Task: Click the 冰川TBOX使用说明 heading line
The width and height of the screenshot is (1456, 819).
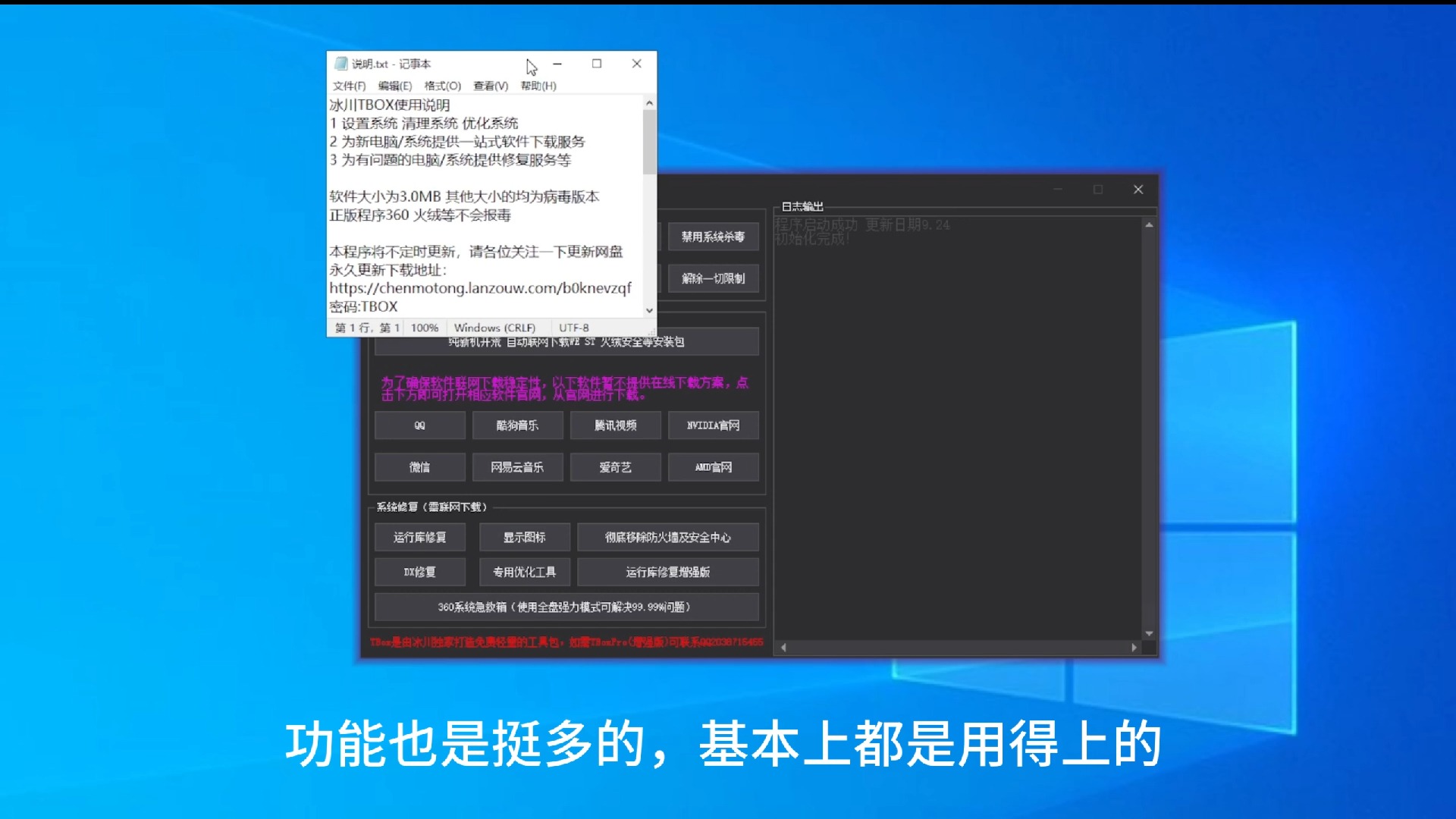Action: (390, 105)
